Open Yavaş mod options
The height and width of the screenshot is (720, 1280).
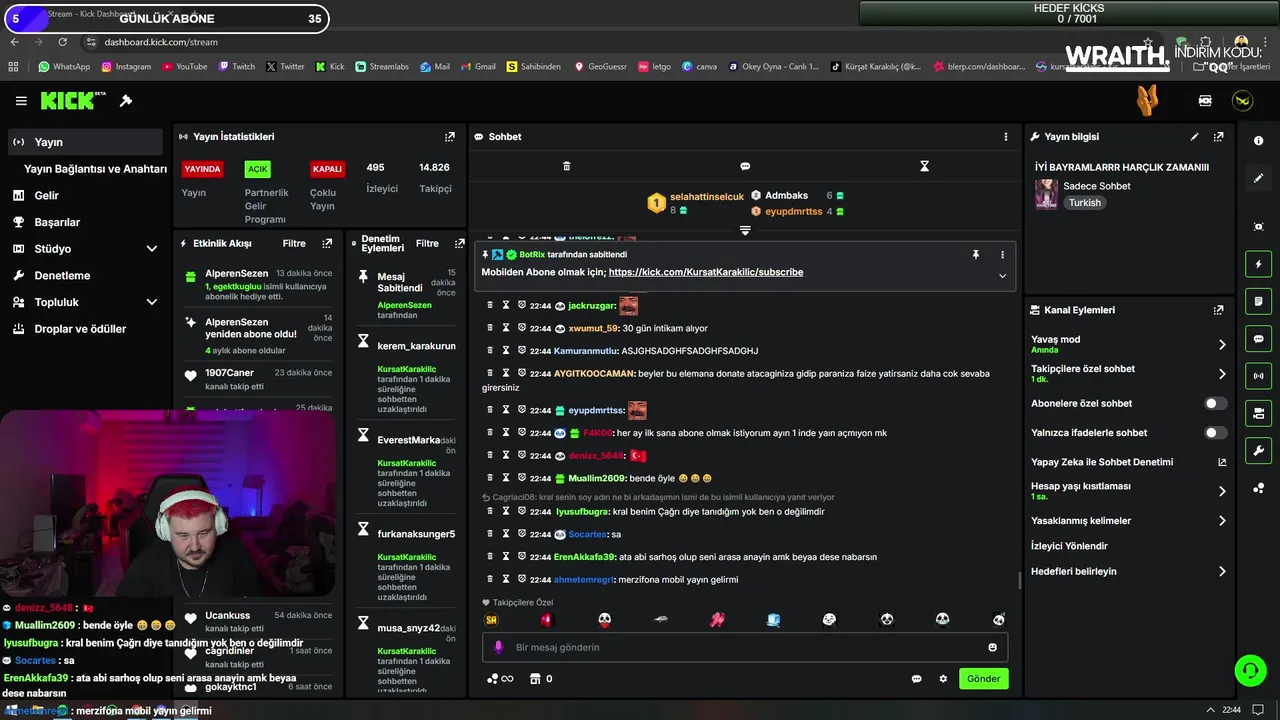1128,344
